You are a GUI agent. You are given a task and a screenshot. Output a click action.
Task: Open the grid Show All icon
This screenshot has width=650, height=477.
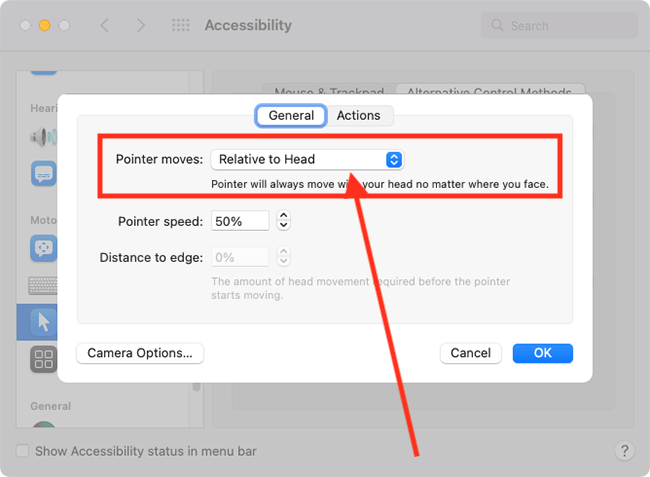pos(181,25)
